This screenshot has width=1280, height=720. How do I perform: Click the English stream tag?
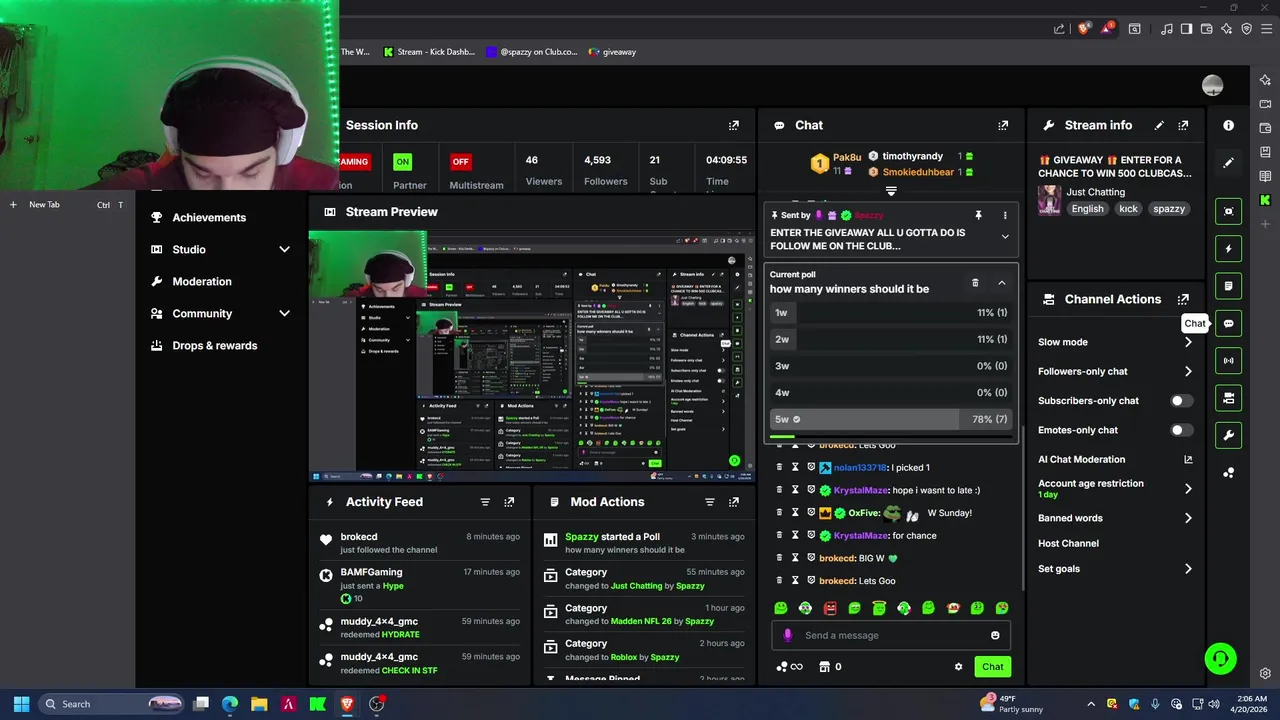pos(1087,209)
